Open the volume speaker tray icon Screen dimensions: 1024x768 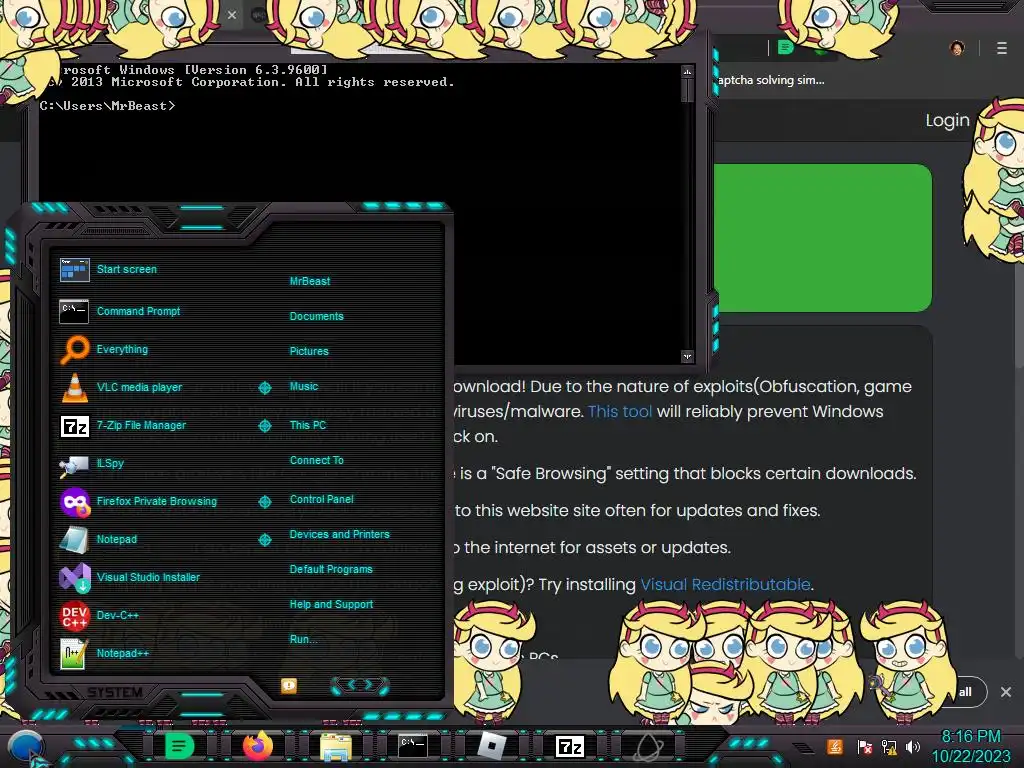point(913,746)
